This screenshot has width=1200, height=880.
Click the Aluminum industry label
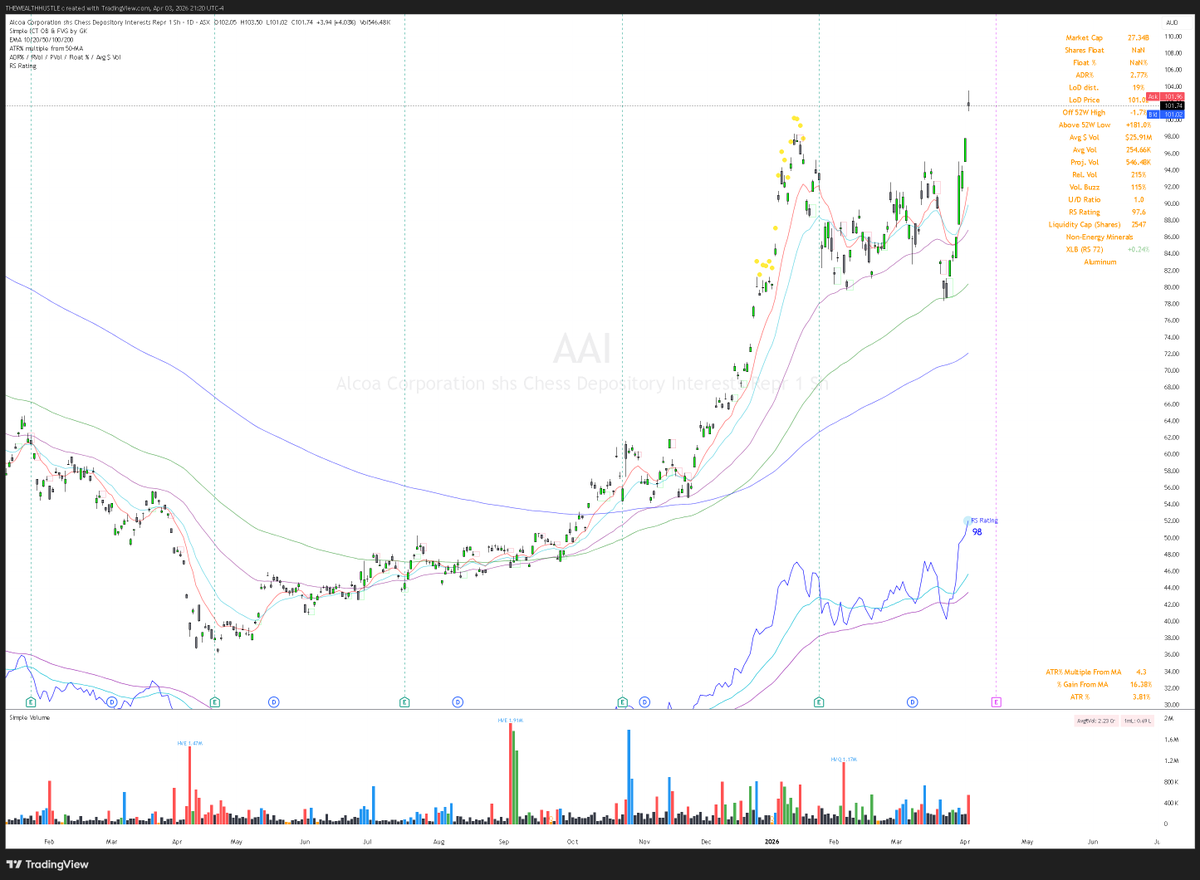tap(1099, 262)
